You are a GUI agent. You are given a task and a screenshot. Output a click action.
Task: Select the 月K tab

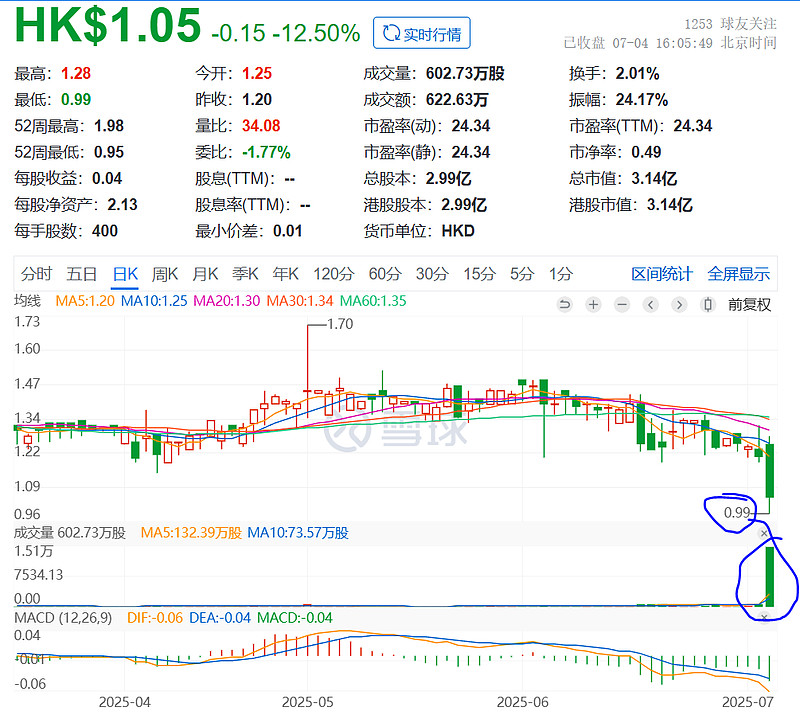[205, 274]
